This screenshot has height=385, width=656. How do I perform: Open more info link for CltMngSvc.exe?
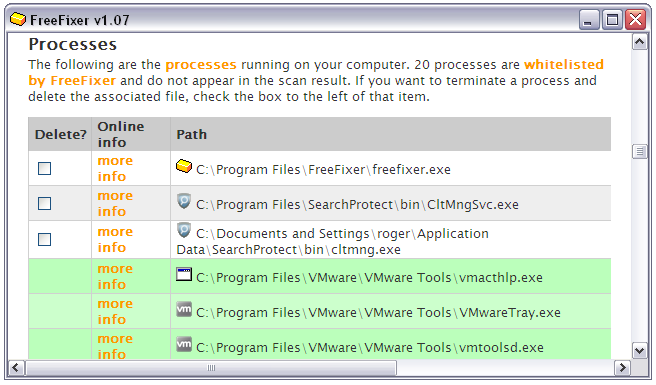tap(115, 204)
